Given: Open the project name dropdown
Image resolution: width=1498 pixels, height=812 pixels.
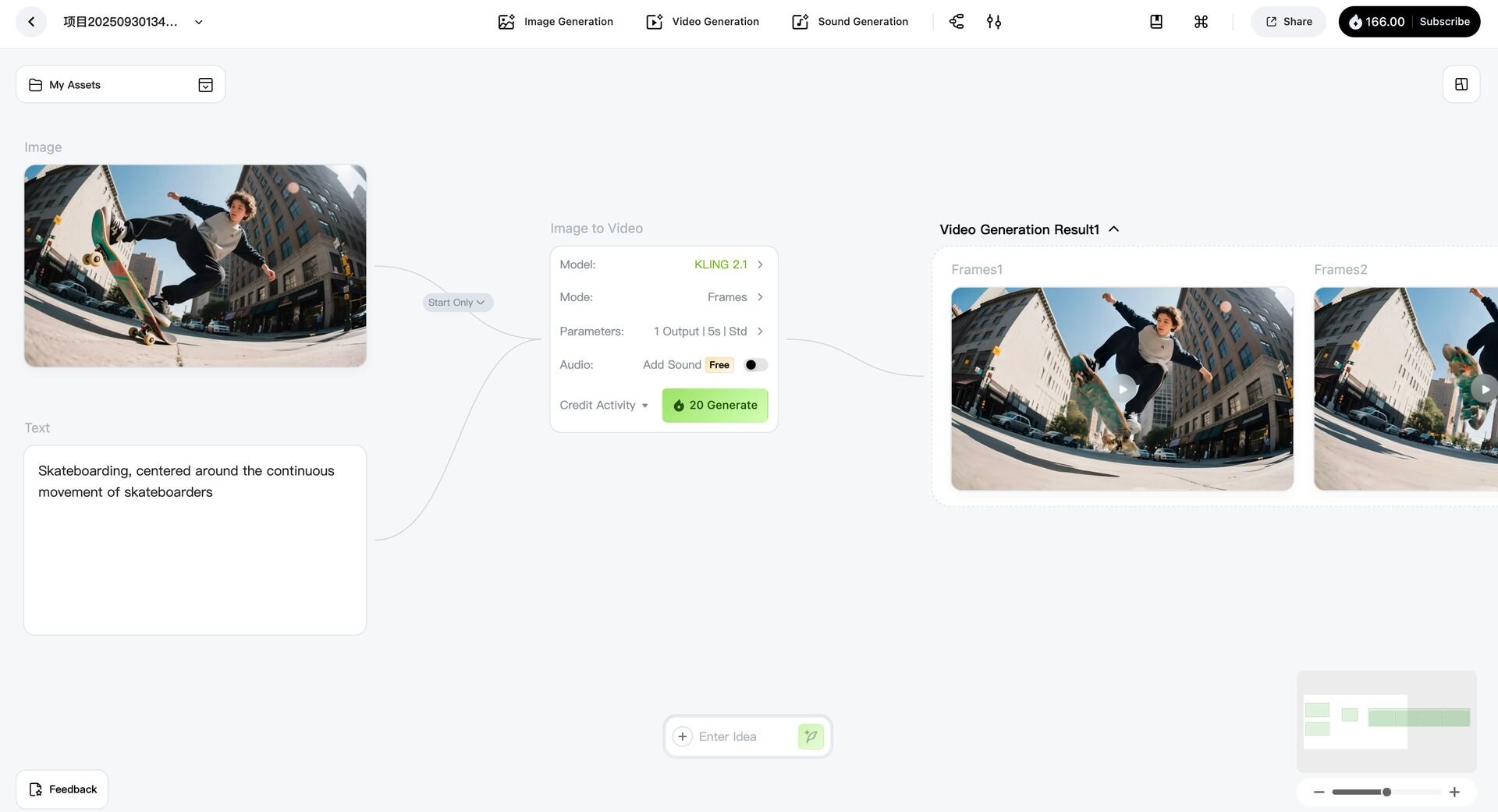Looking at the screenshot, I should (x=199, y=22).
